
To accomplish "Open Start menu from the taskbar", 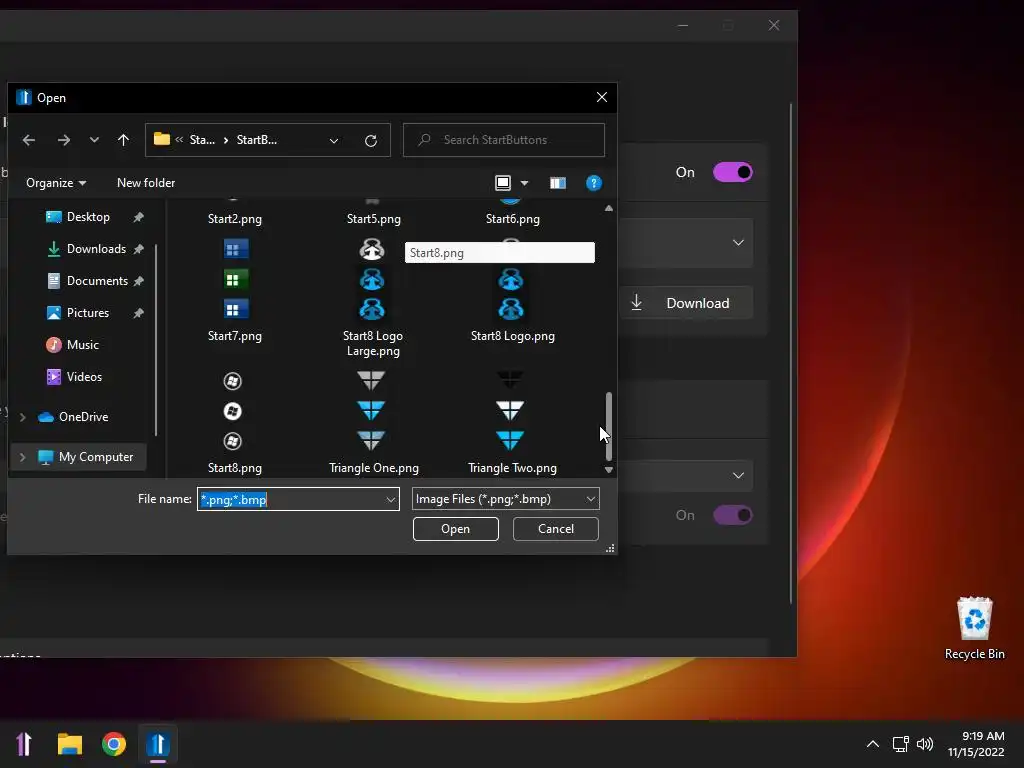I will click(x=24, y=744).
